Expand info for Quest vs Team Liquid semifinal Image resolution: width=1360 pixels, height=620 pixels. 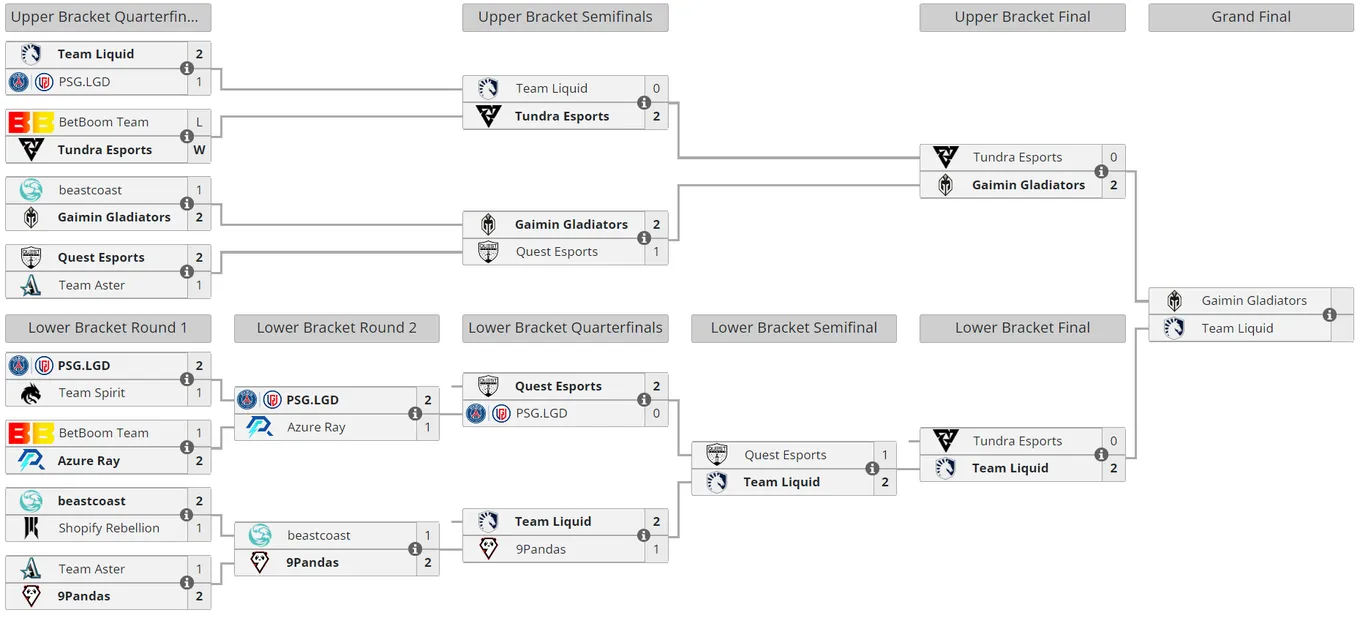point(872,468)
